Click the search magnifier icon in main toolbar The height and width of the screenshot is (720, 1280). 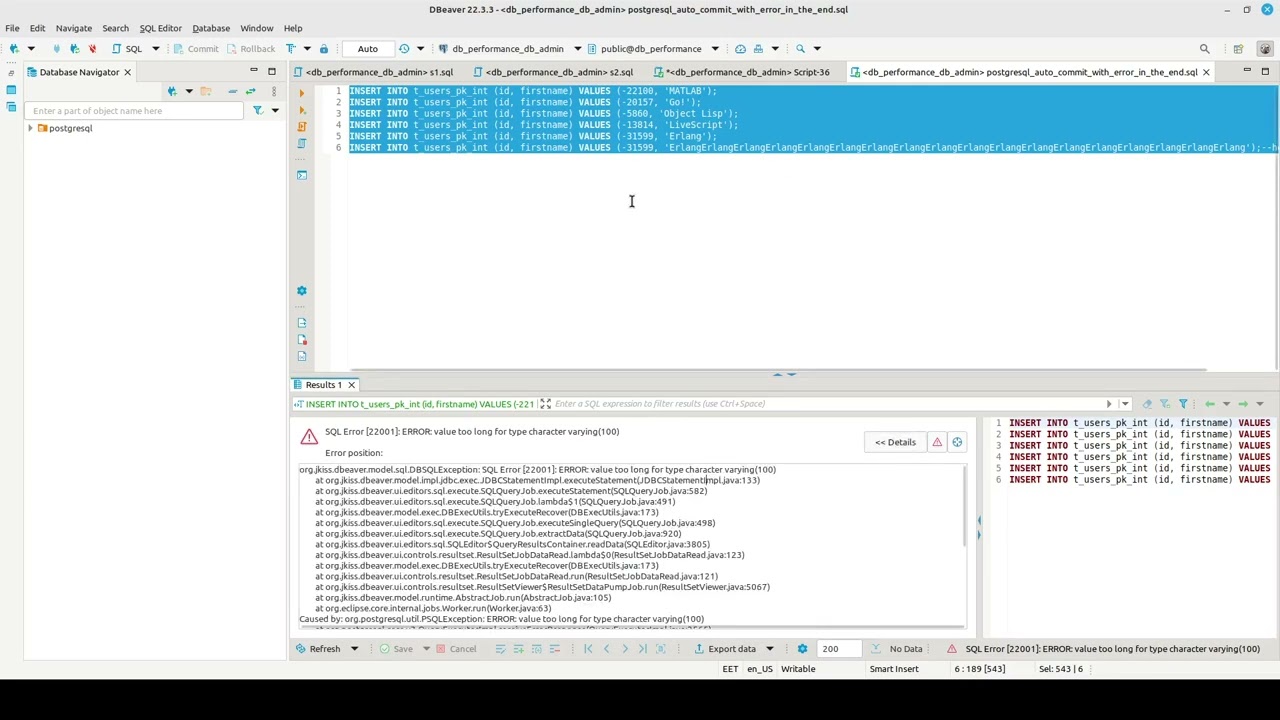pyautogui.click(x=800, y=48)
